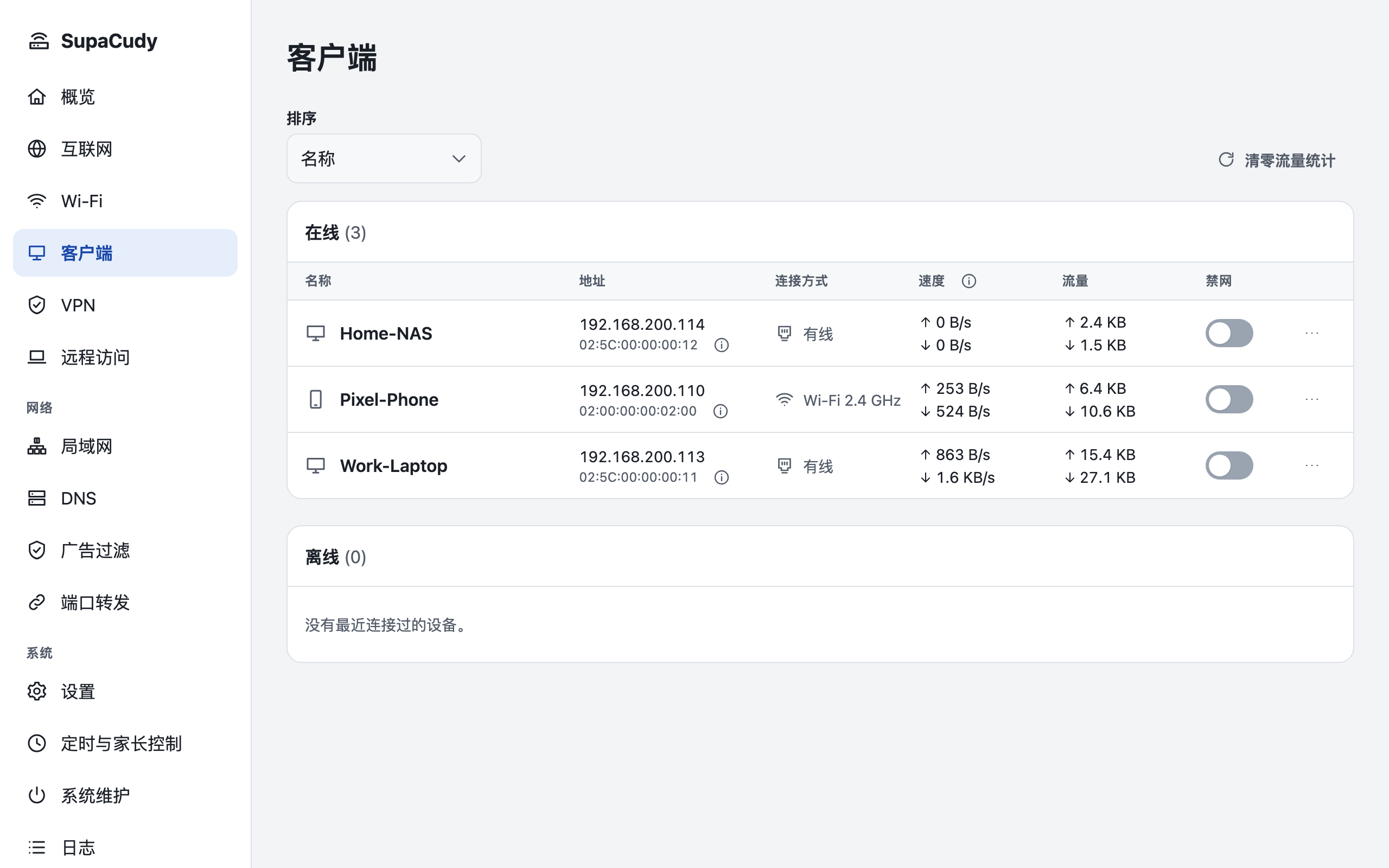The height and width of the screenshot is (868, 1389).
Task: Toggle 禁网 switch for Home-NAS
Action: pyautogui.click(x=1229, y=333)
